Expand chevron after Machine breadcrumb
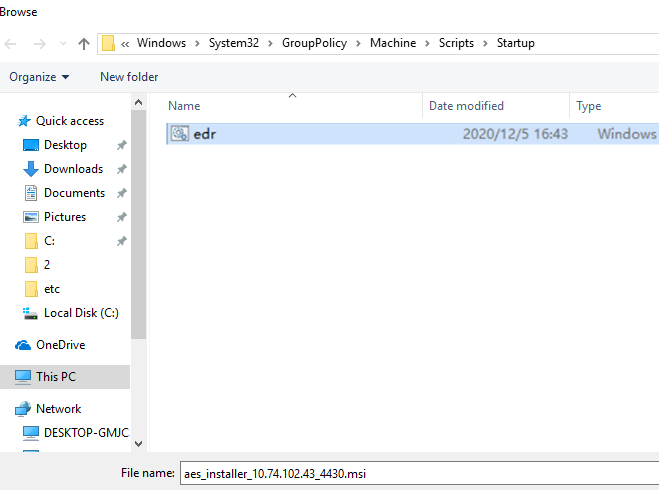659x490 pixels. (x=427, y=43)
